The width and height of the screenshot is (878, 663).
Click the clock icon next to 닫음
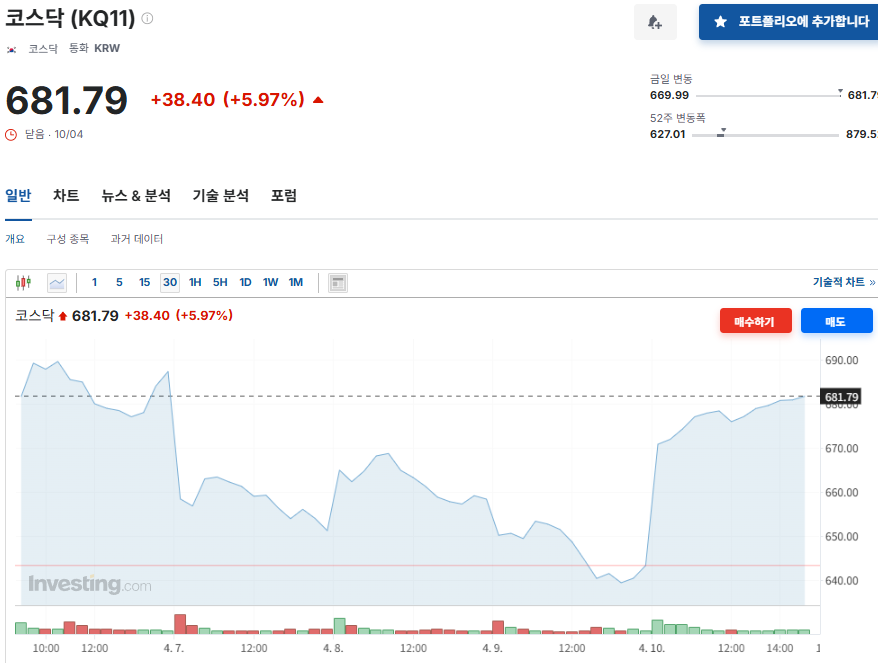(12, 135)
